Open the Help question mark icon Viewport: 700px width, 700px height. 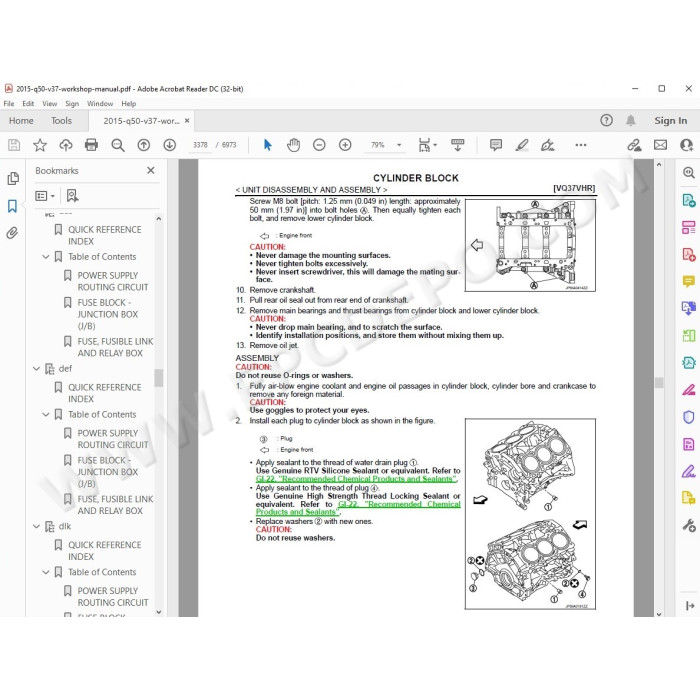tap(606, 120)
